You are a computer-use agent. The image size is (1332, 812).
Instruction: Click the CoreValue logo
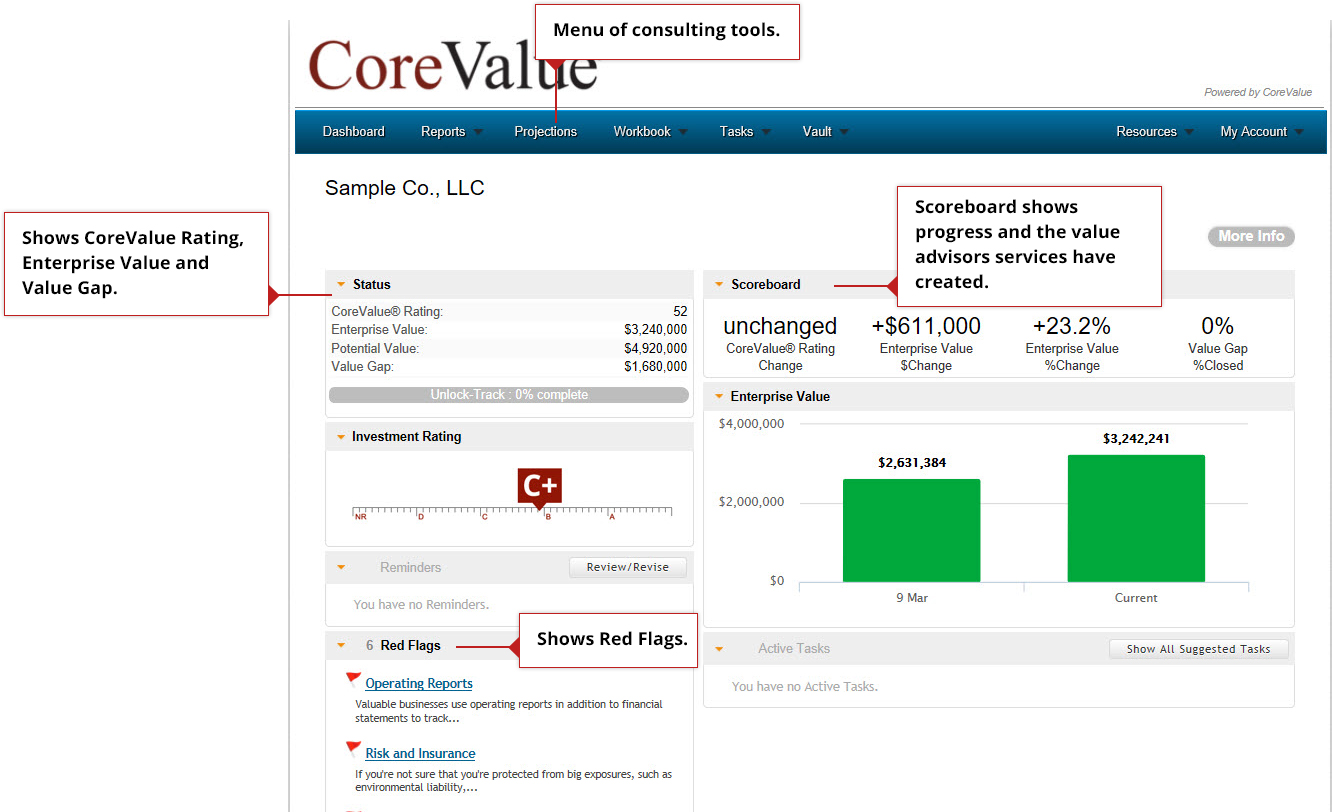(453, 65)
